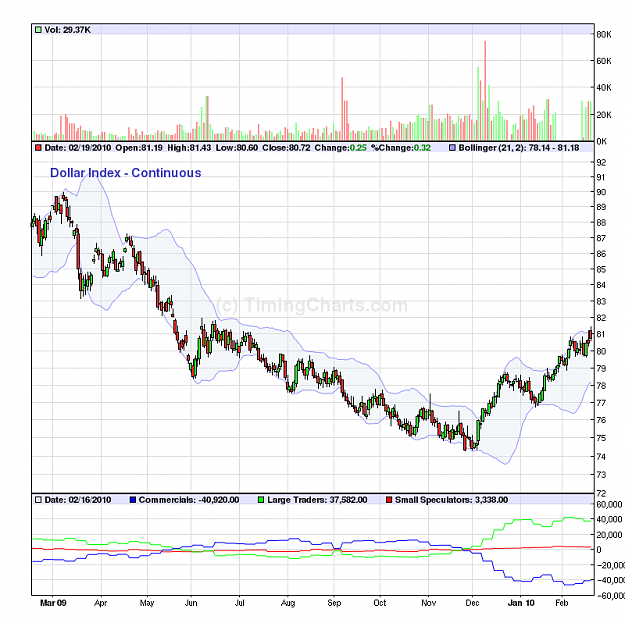This screenshot has height=623, width=625.
Task: Click the 80K volume axis label
Action: coord(604,35)
